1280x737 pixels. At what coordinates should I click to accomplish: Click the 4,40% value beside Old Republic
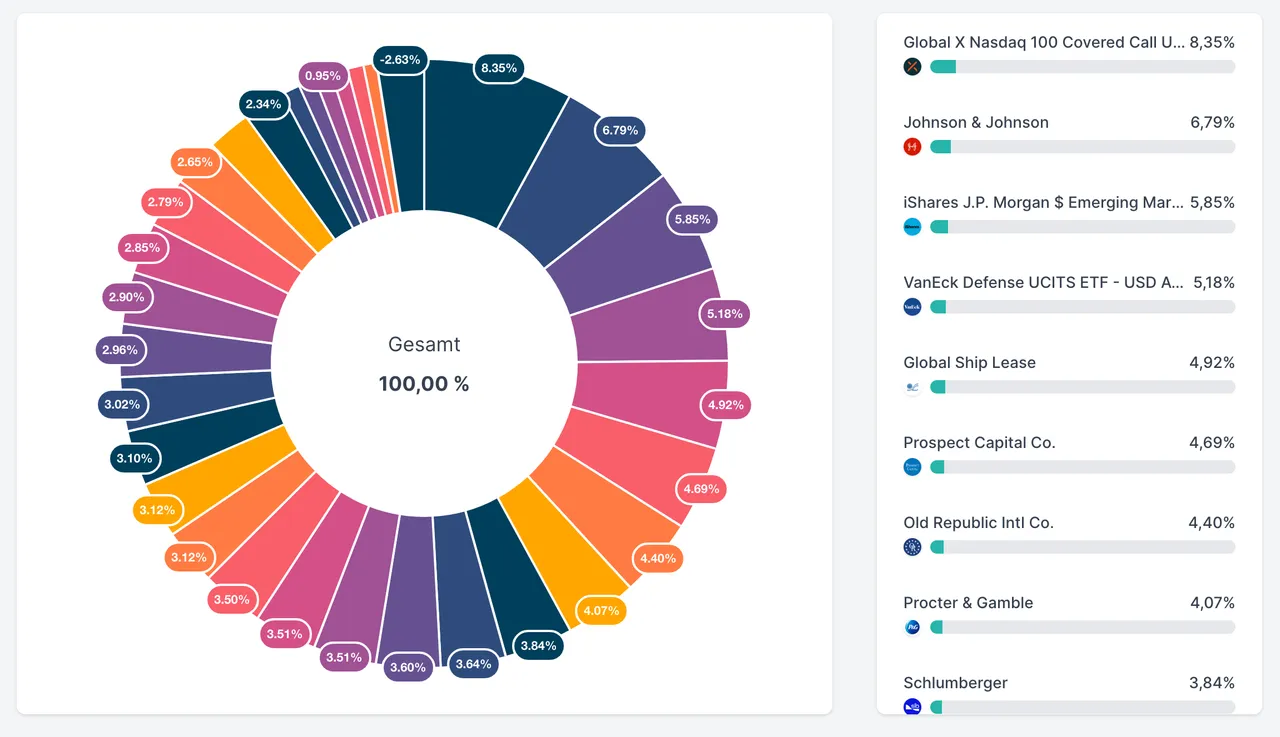1212,522
